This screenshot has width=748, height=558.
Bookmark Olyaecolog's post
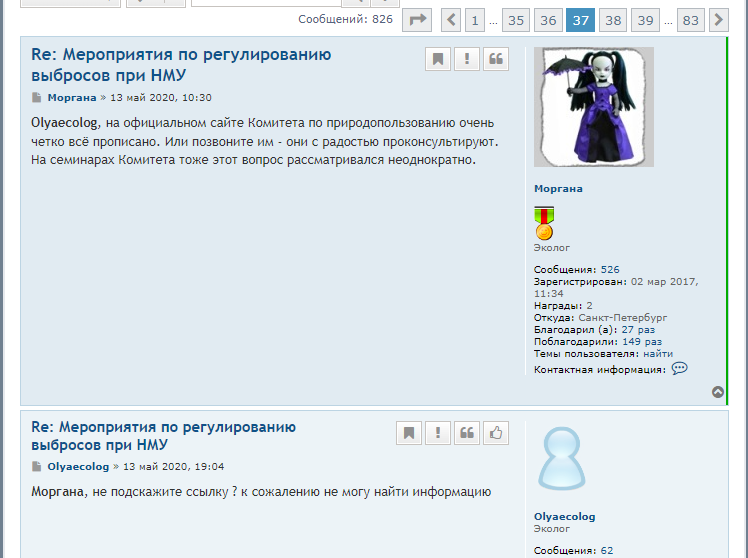pyautogui.click(x=409, y=433)
